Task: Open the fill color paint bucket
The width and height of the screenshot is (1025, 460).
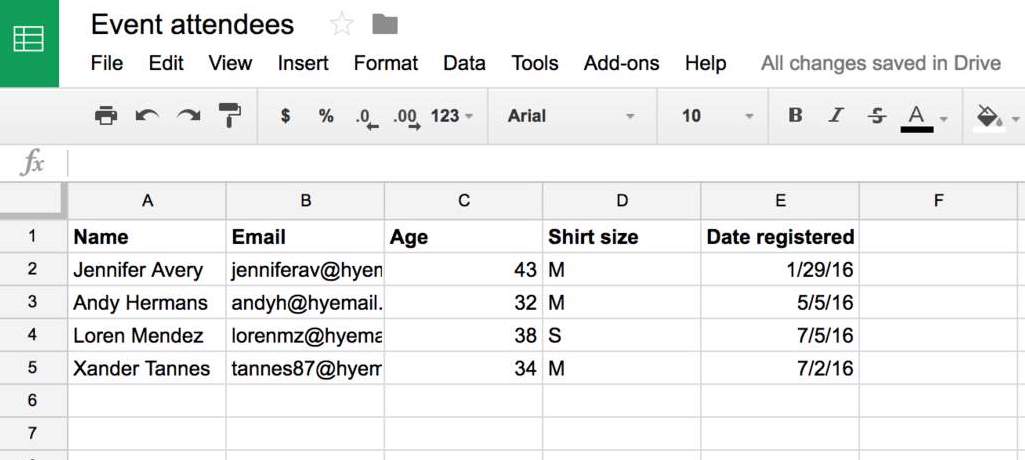Action: [x=989, y=116]
